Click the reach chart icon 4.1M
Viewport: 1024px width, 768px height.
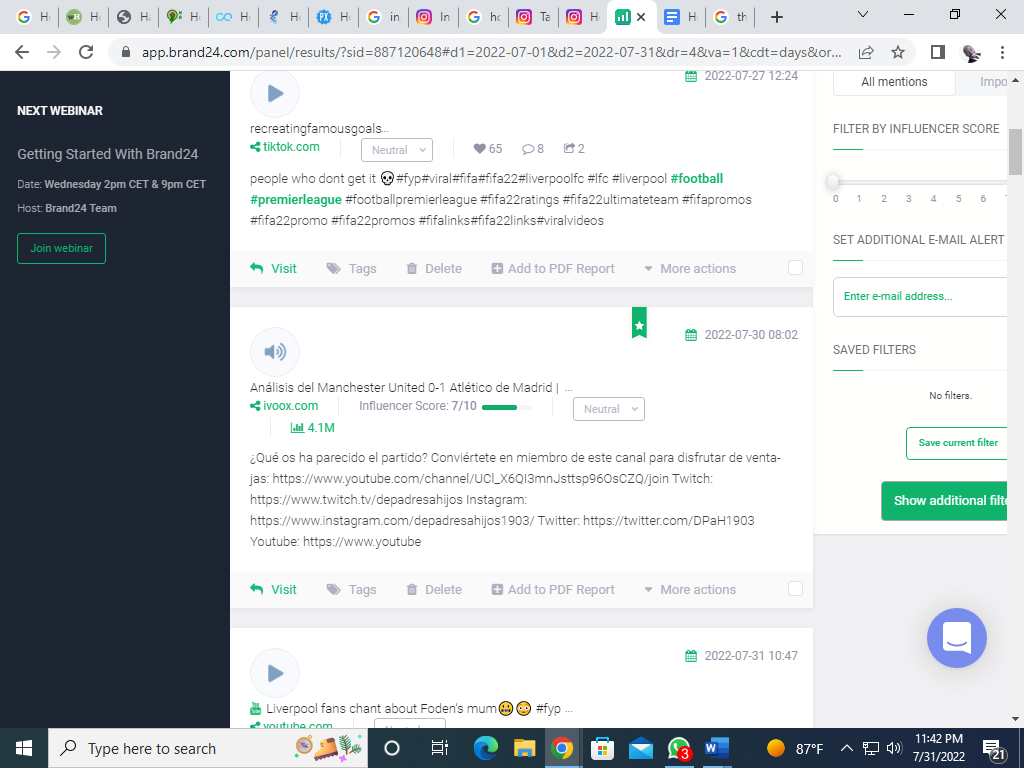coord(297,428)
